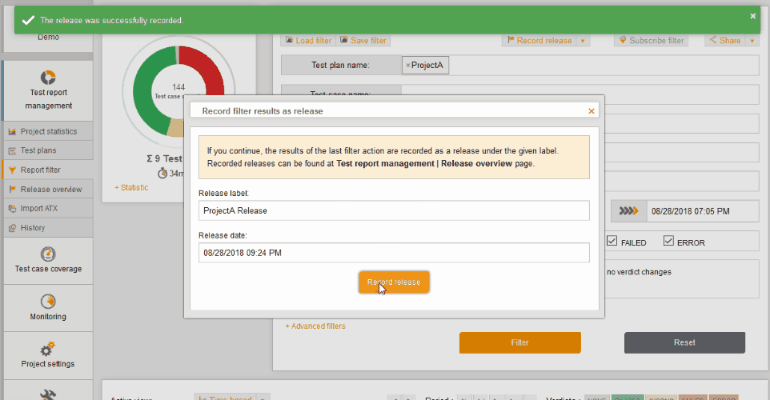
Task: Click Subscribe filter button
Action: click(651, 40)
